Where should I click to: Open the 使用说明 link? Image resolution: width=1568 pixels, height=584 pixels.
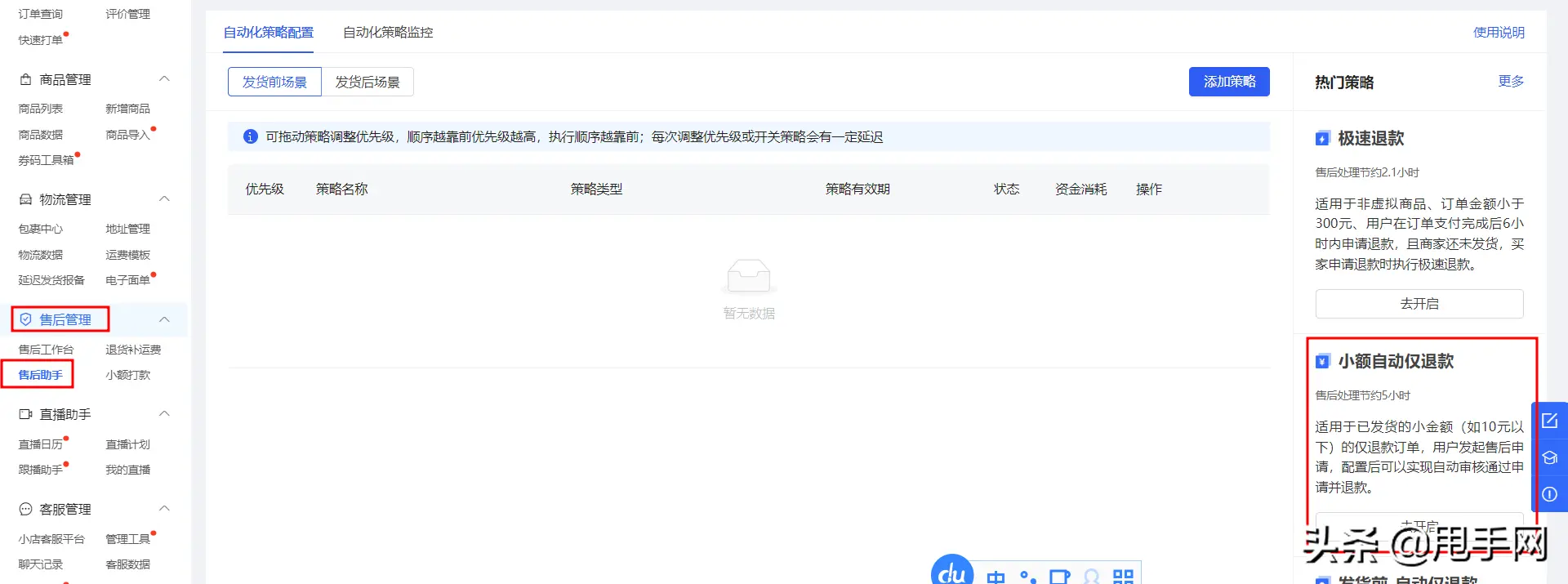coord(1498,33)
